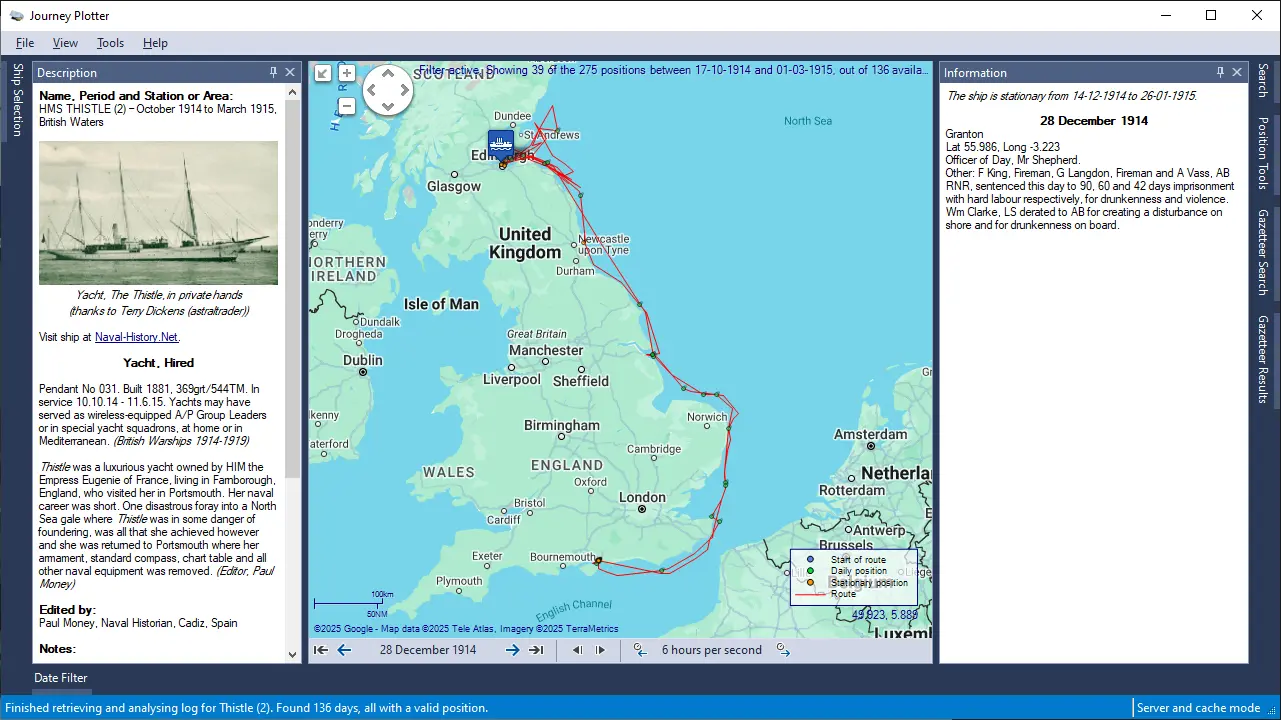Click the current date label 28 December 1914
1281x720 pixels.
click(428, 650)
